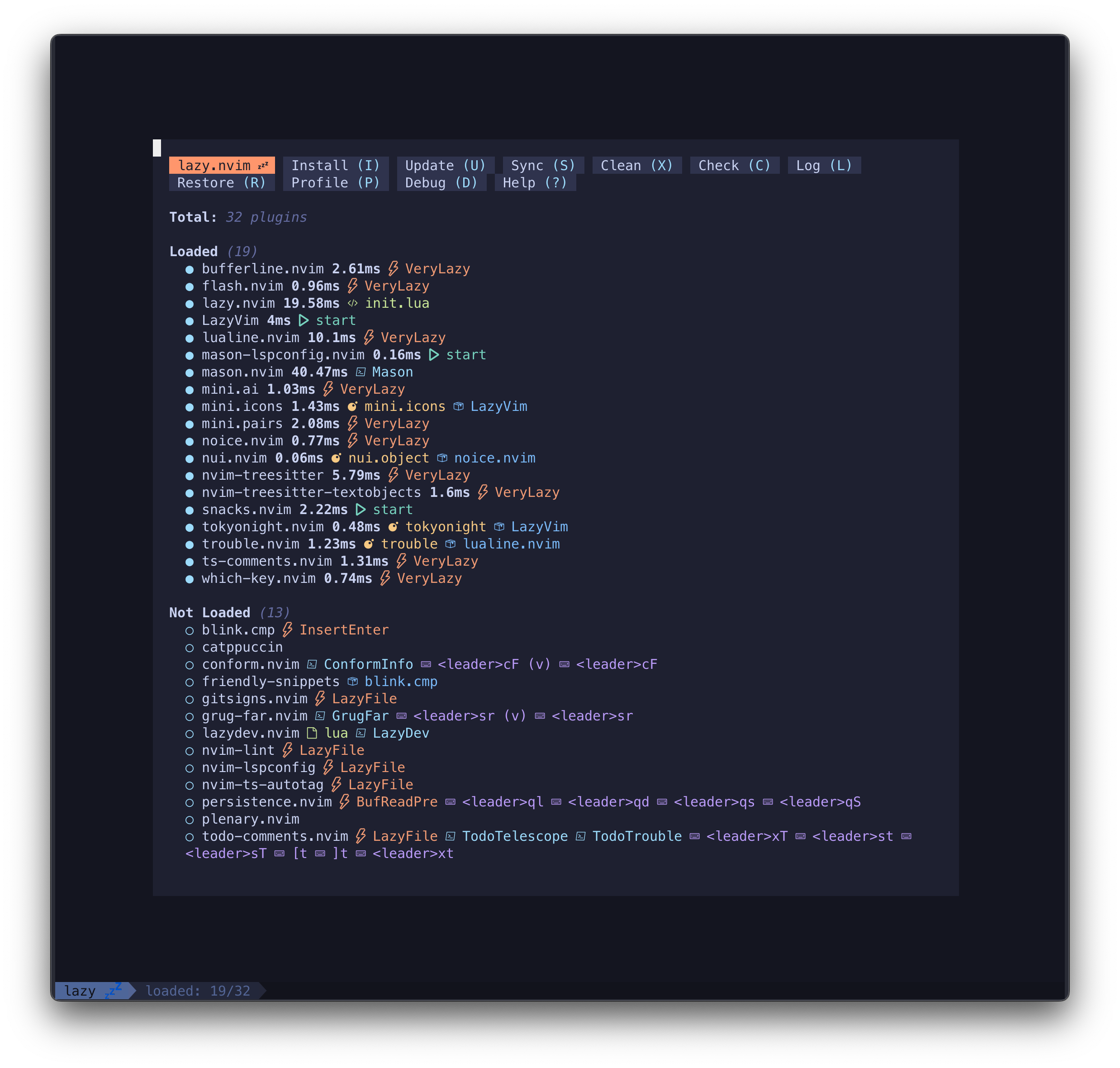This screenshot has height=1068, width=1120.
Task: Click the gitsigns.nvim entry
Action: coord(254,699)
